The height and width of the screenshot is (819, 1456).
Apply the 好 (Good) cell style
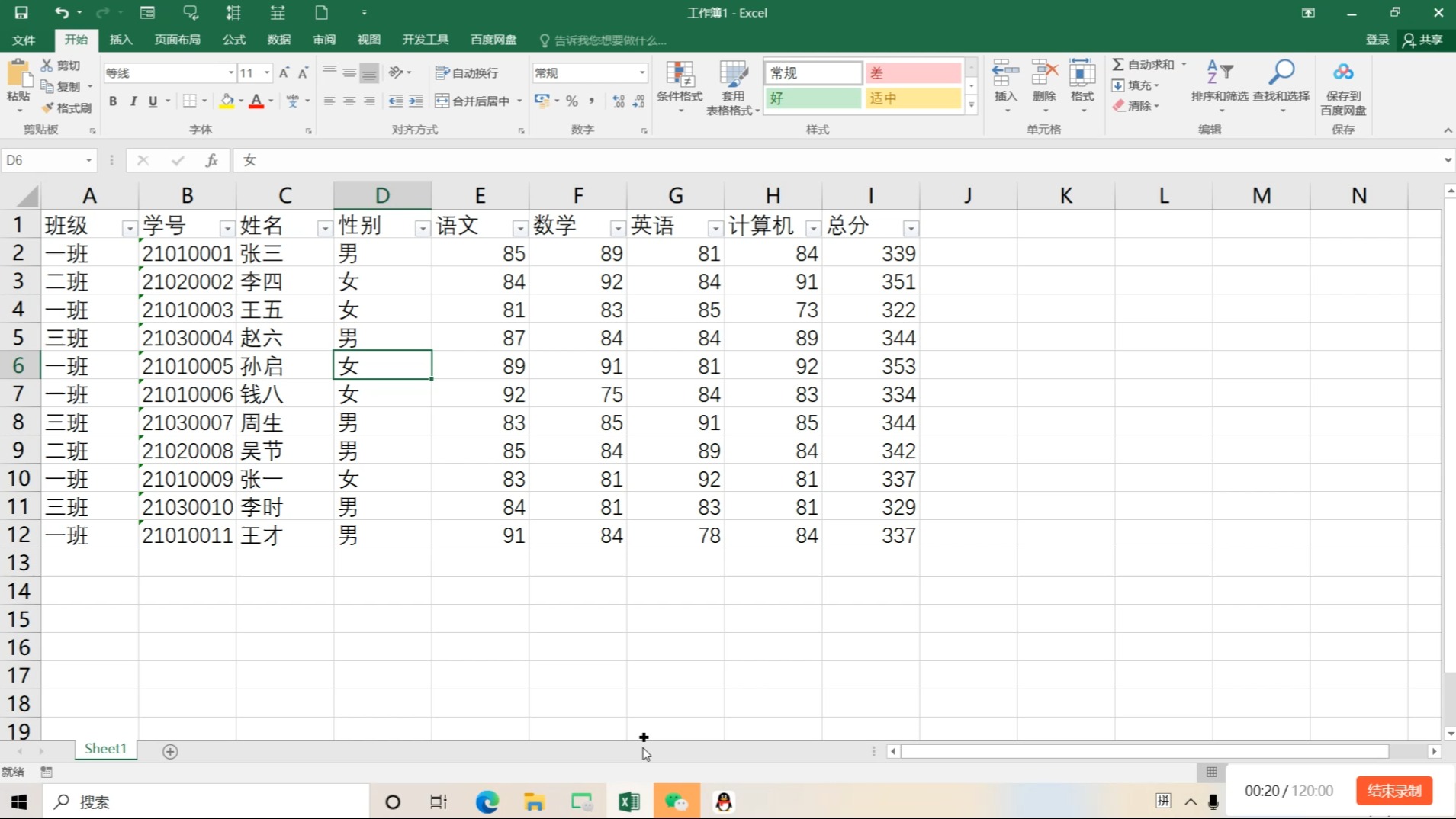(813, 98)
